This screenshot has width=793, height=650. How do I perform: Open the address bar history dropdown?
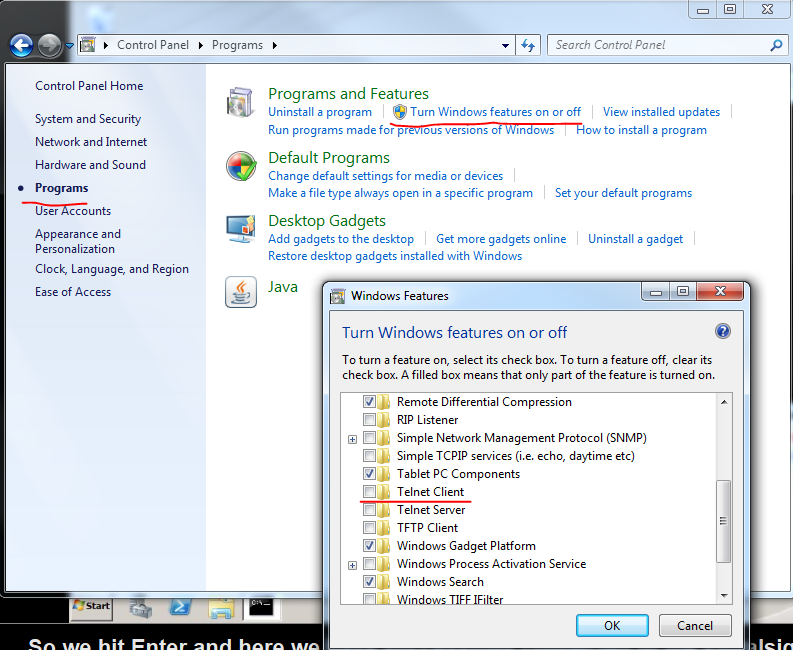pos(503,45)
